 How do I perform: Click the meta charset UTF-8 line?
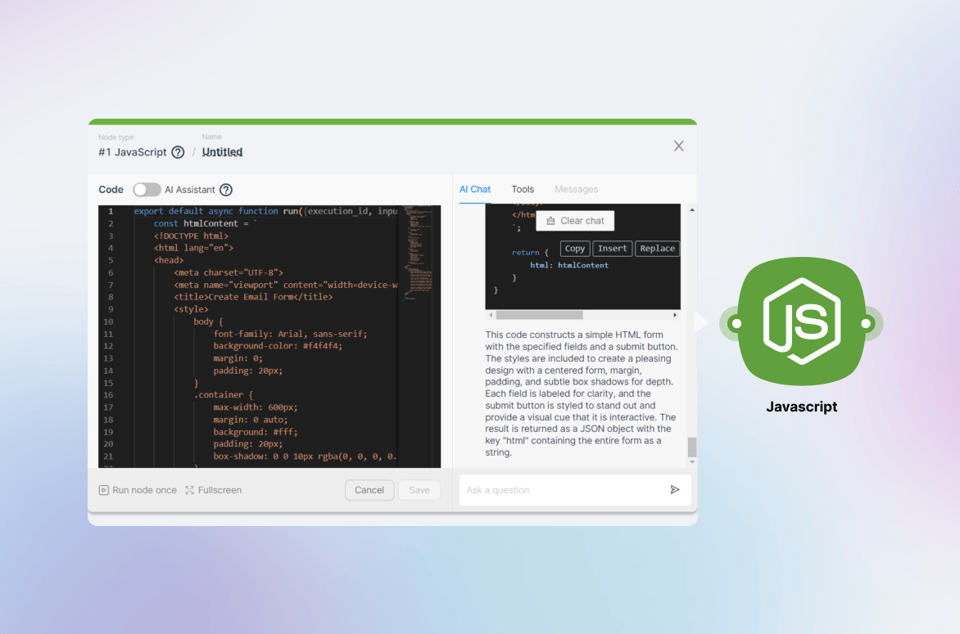(228, 273)
